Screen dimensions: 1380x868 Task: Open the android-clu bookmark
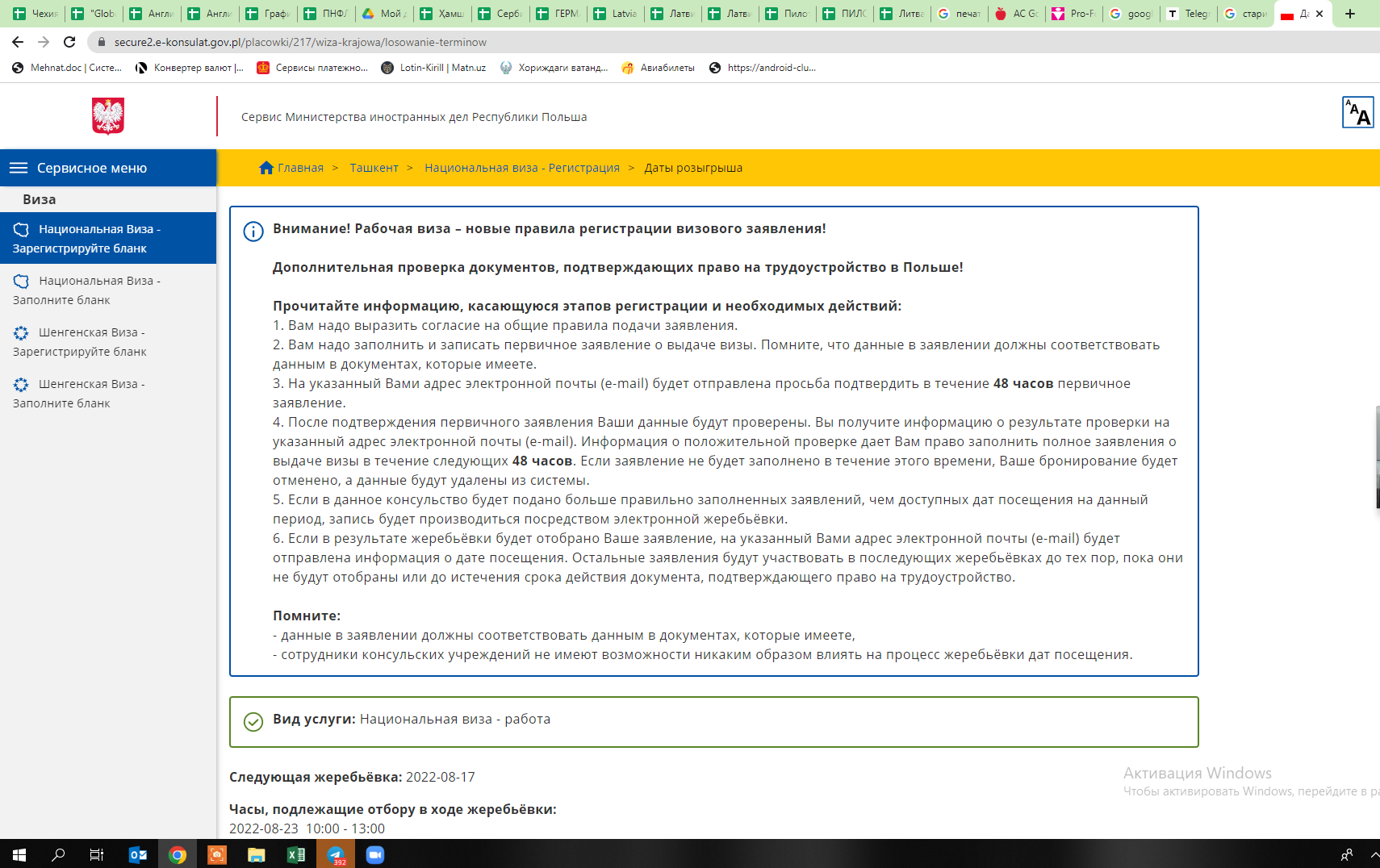point(763,68)
